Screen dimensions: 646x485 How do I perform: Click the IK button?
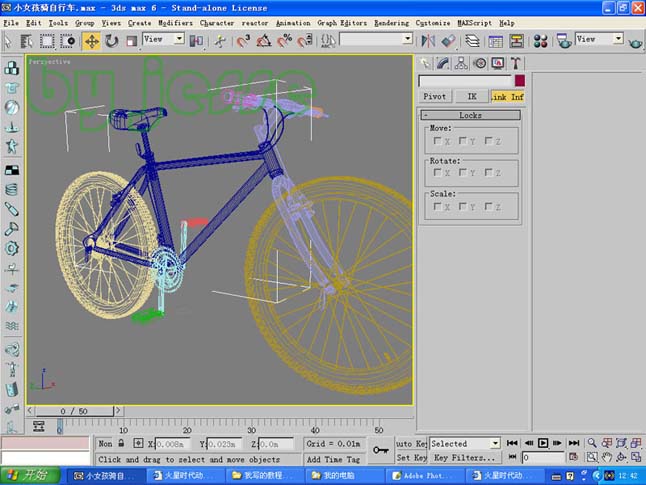pyautogui.click(x=472, y=96)
